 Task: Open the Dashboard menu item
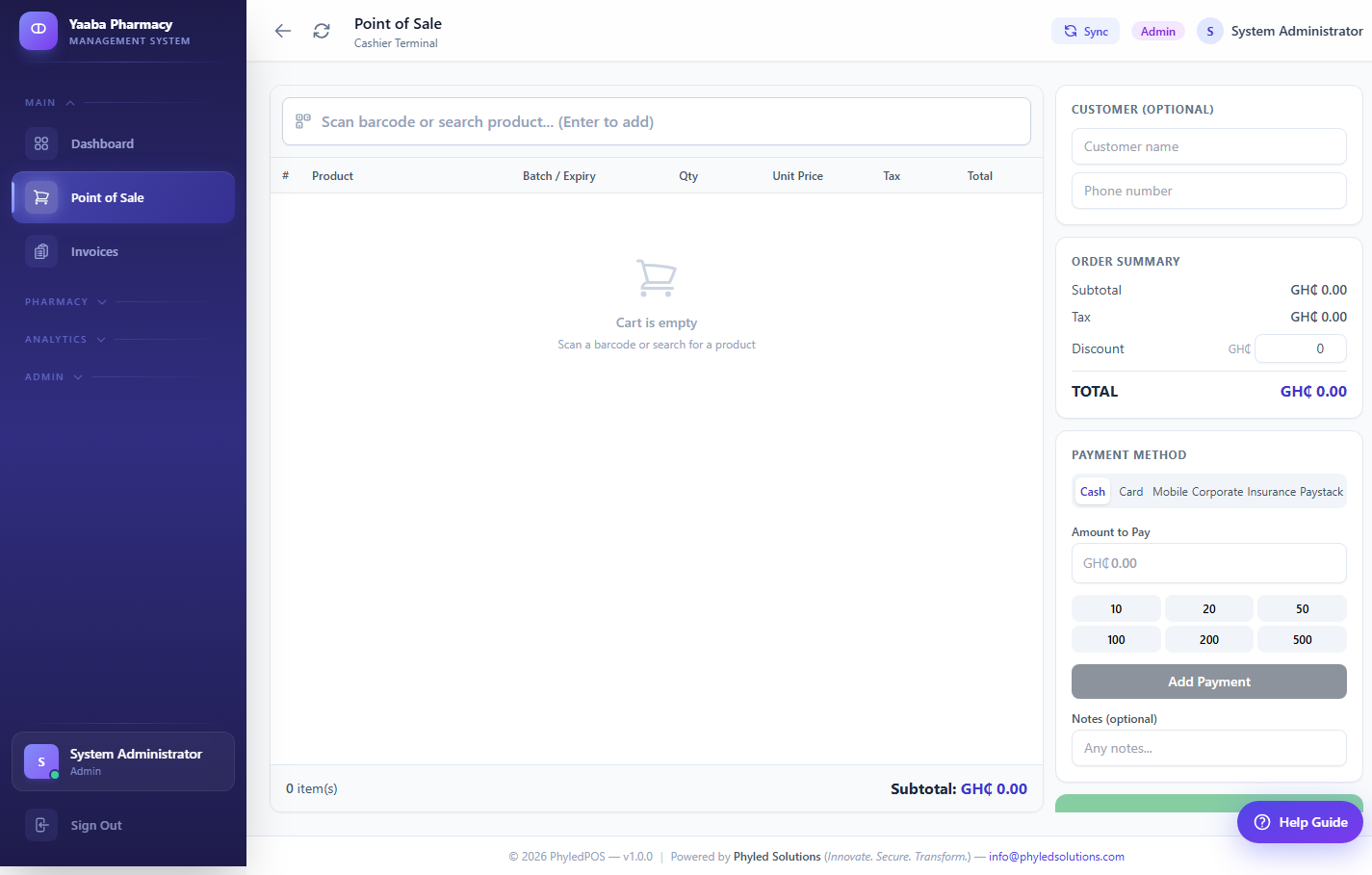pos(123,143)
